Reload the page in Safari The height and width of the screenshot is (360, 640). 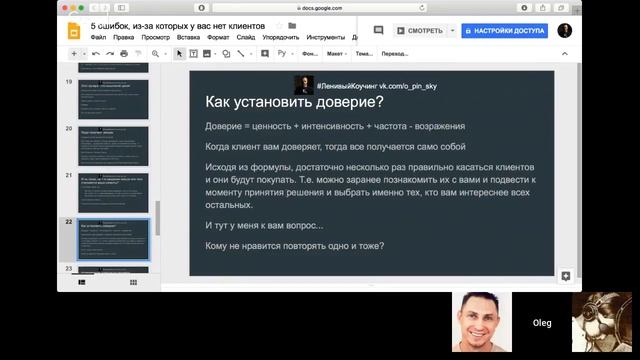(x=422, y=8)
